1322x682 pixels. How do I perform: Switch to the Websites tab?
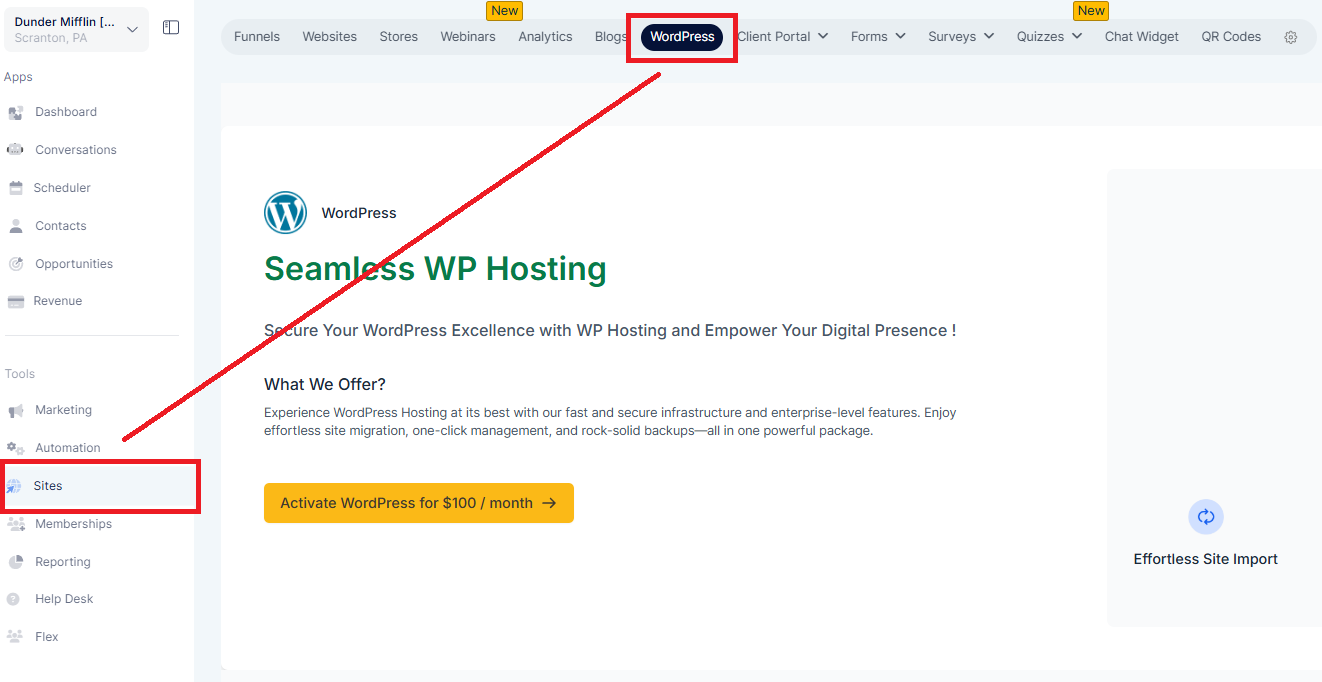pos(330,37)
